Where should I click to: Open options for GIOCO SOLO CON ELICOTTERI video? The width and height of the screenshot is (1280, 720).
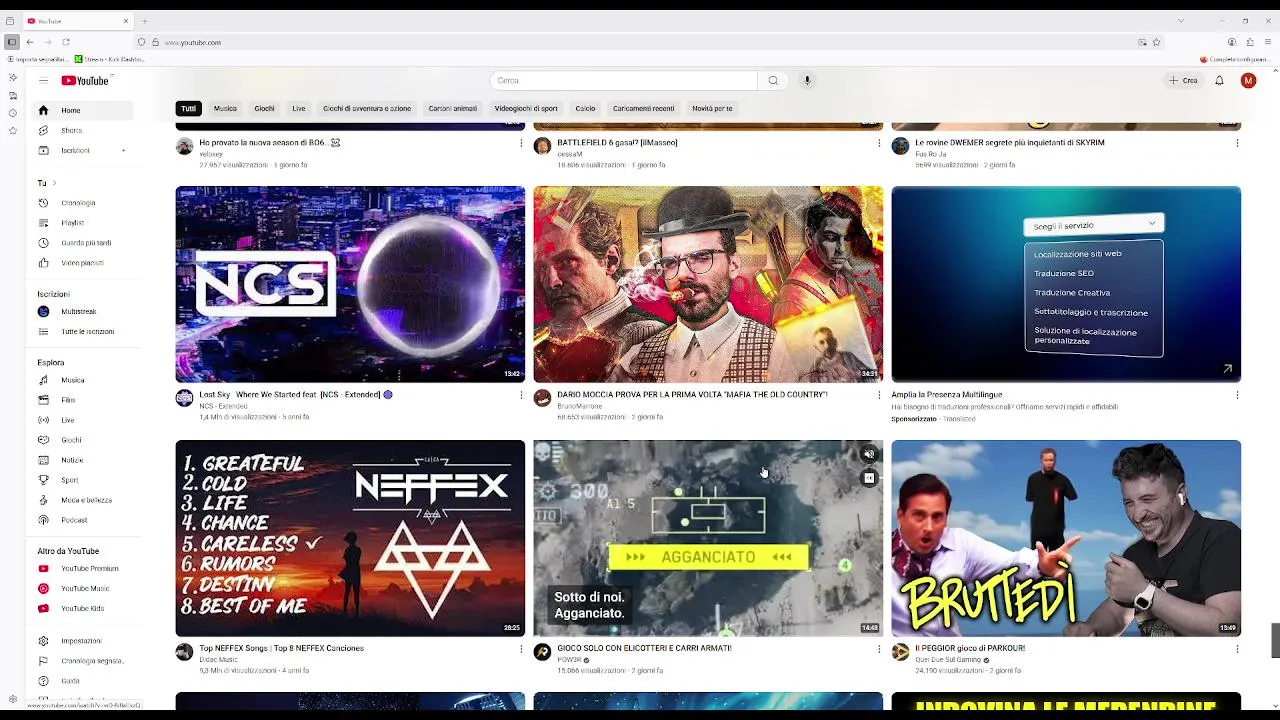pos(879,649)
